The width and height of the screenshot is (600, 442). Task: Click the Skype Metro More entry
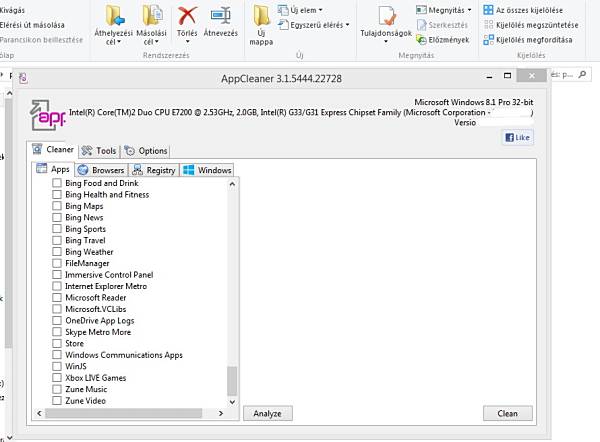pyautogui.click(x=98, y=332)
